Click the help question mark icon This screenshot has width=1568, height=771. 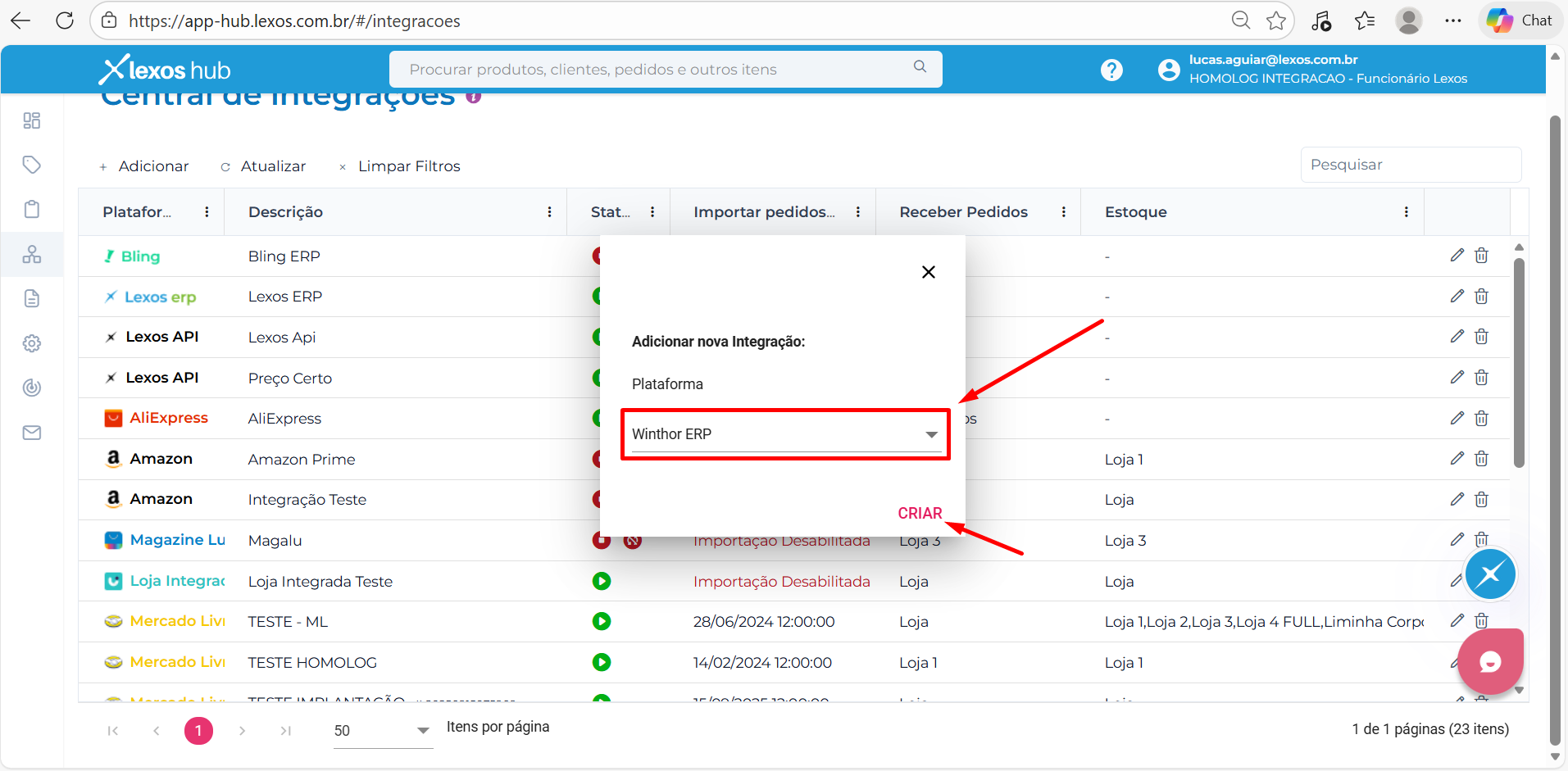click(x=1111, y=70)
